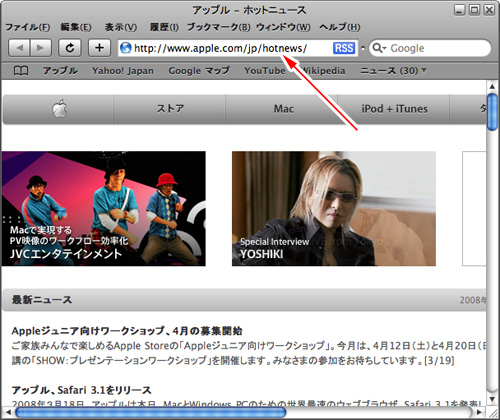Click the horizontal scrollbar right arrow
The image size is (500, 420).
pos(479,412)
